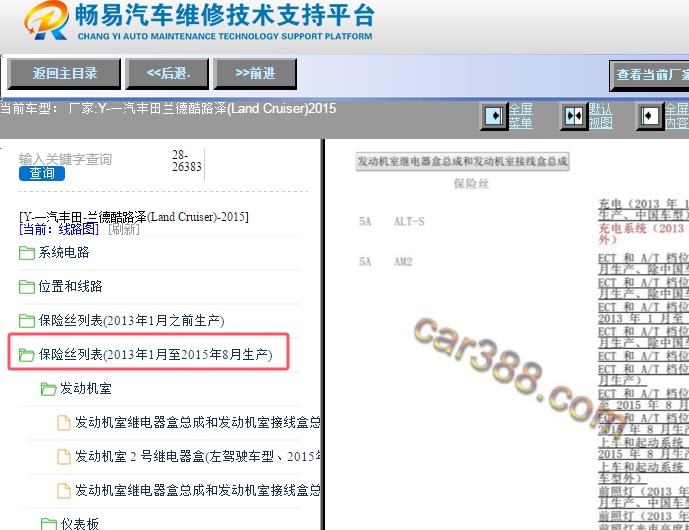The height and width of the screenshot is (530, 689).
Task: Collapse 保险丝列表(2013年1月至2015年8月生产) folder
Action: click(x=156, y=355)
